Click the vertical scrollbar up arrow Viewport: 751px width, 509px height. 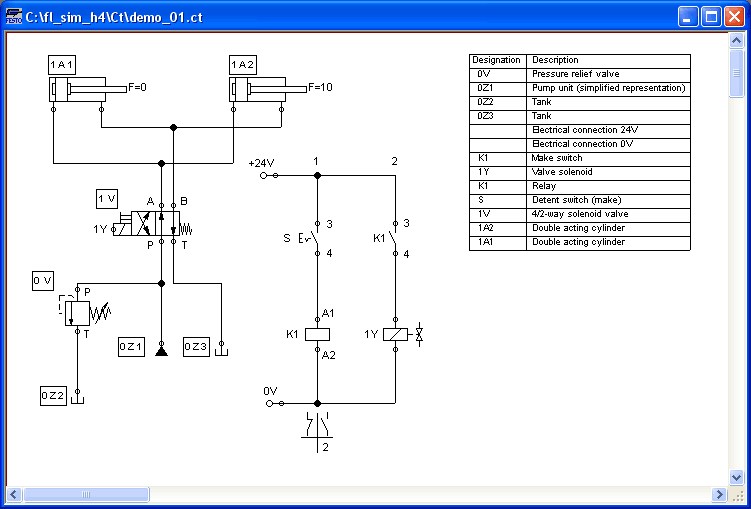[x=737, y=40]
